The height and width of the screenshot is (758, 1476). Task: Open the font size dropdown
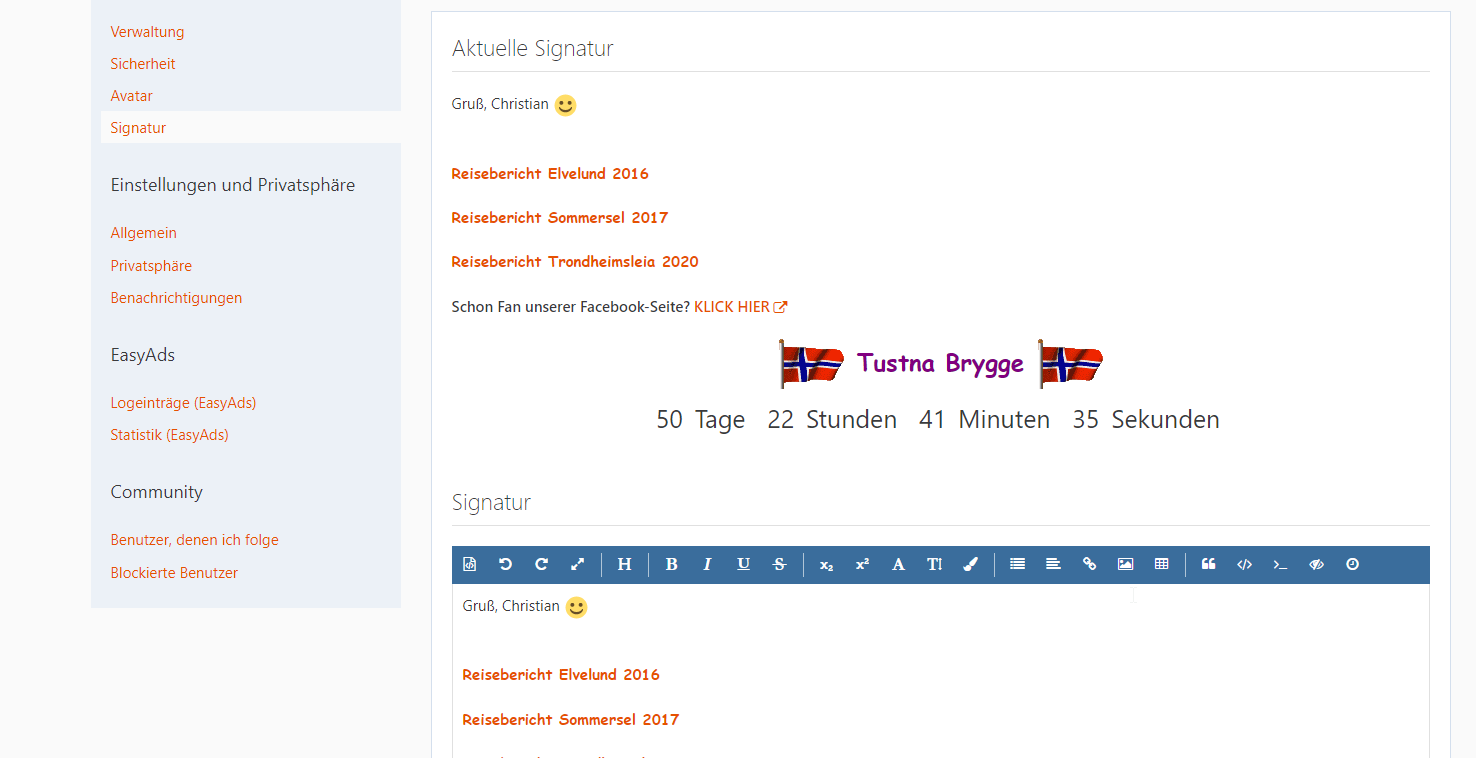click(x=934, y=565)
